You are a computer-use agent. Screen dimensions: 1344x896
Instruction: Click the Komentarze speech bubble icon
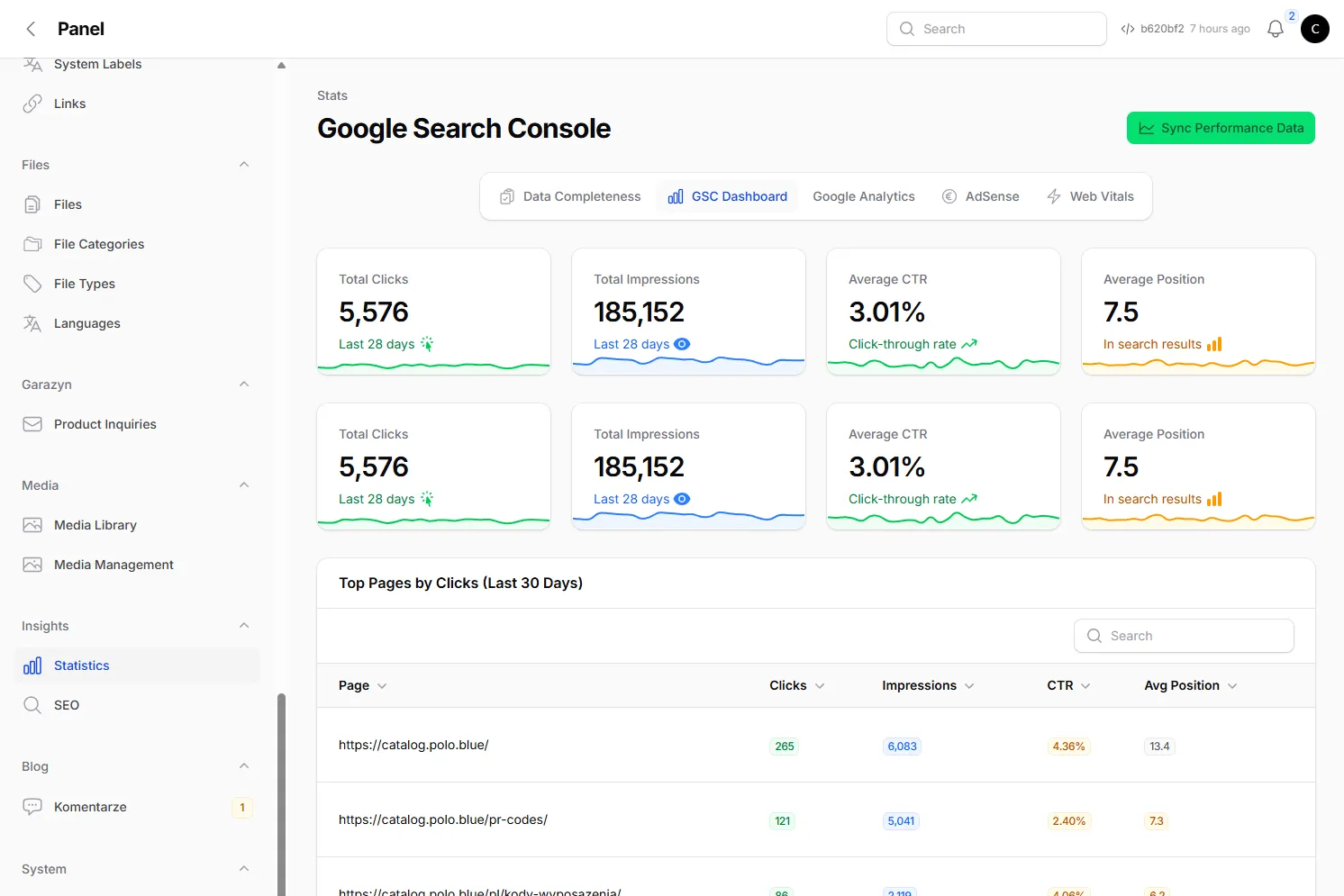[32, 807]
